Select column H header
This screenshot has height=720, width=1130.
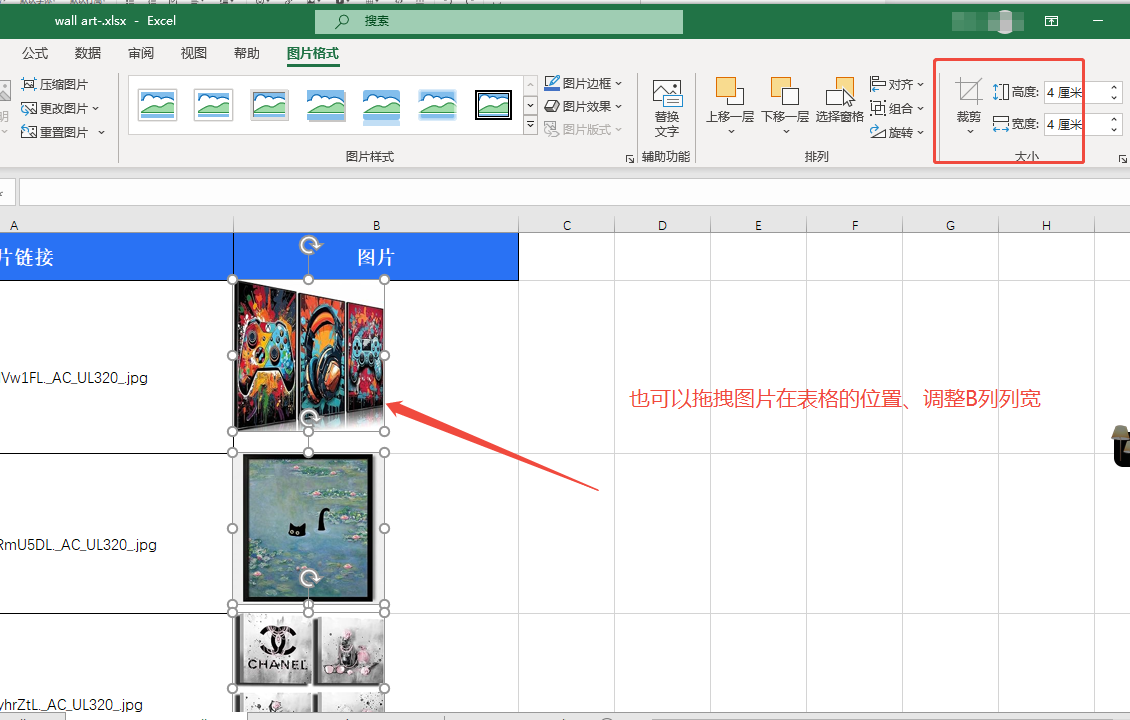(1046, 226)
